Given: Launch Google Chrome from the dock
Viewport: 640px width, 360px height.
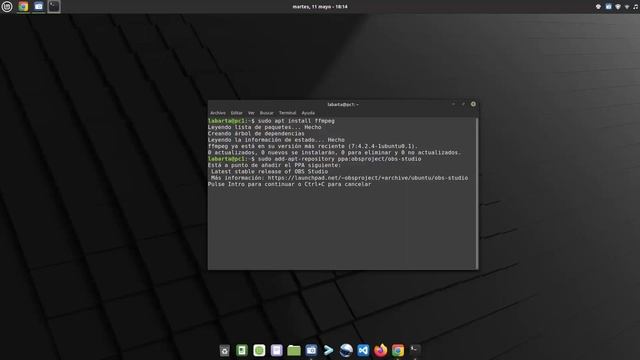Looking at the screenshot, I should point(398,350).
